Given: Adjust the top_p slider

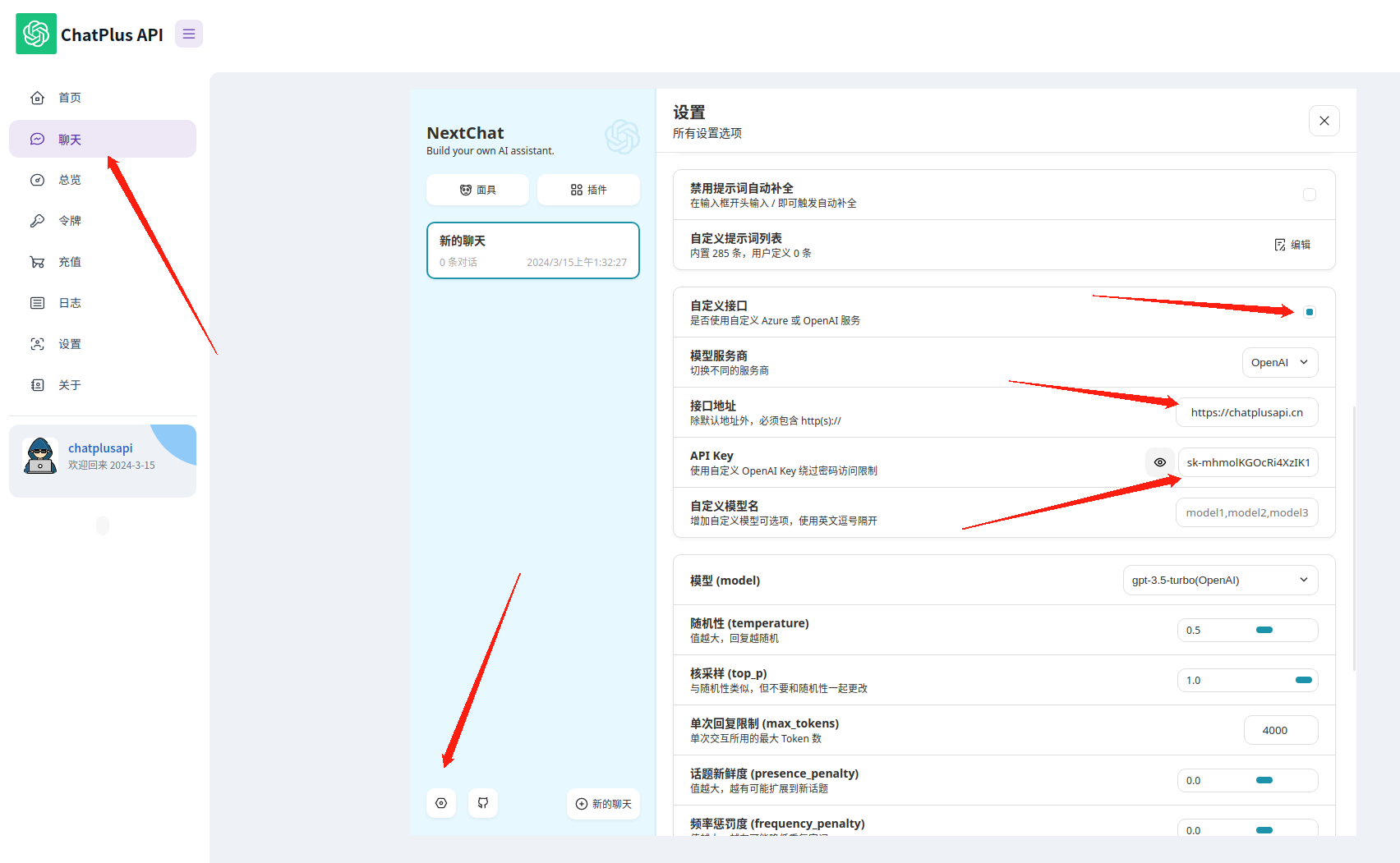Looking at the screenshot, I should [1303, 680].
